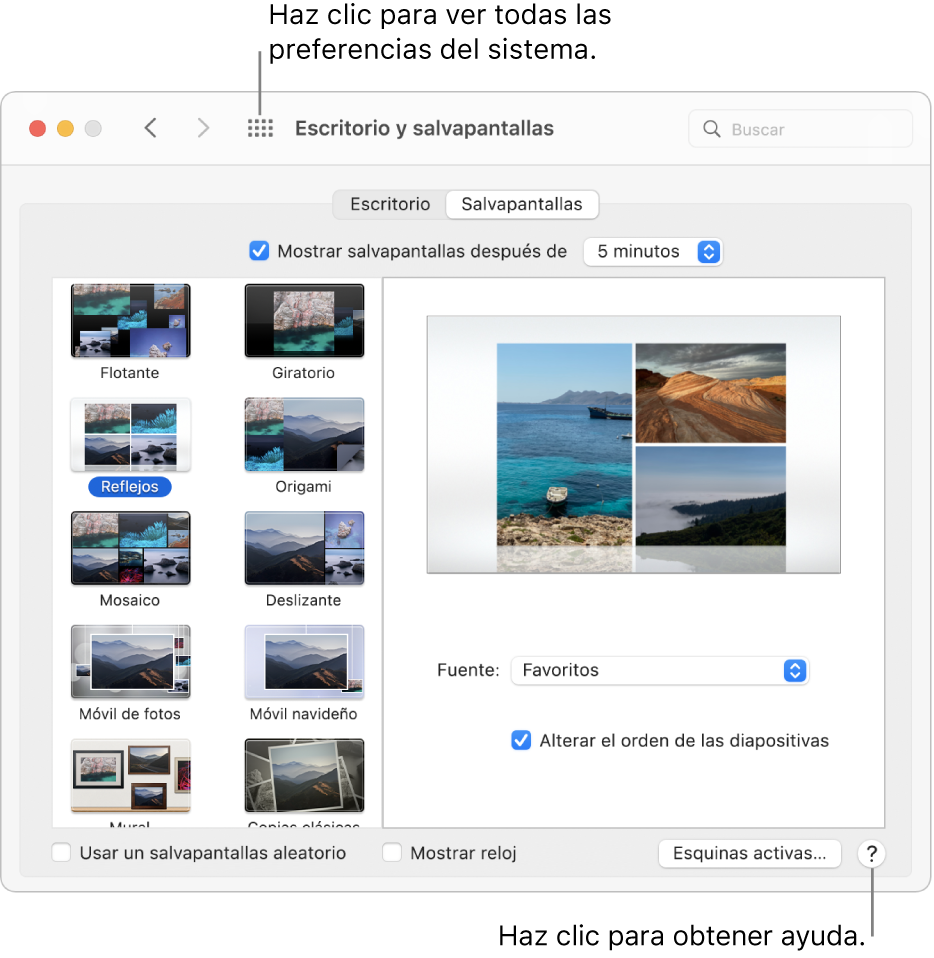This screenshot has height=958, width=934.
Task: Disable Mostrar salvapantallas después de
Action: [x=259, y=251]
